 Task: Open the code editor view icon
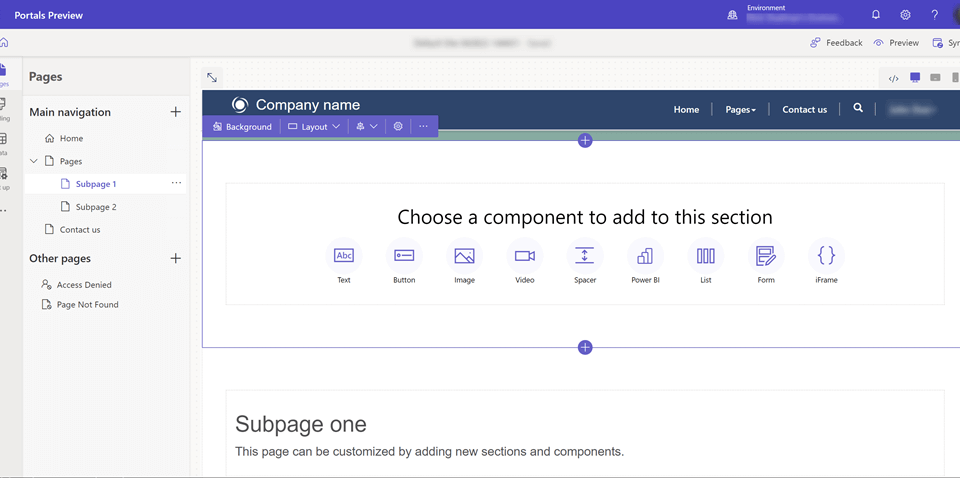(894, 78)
